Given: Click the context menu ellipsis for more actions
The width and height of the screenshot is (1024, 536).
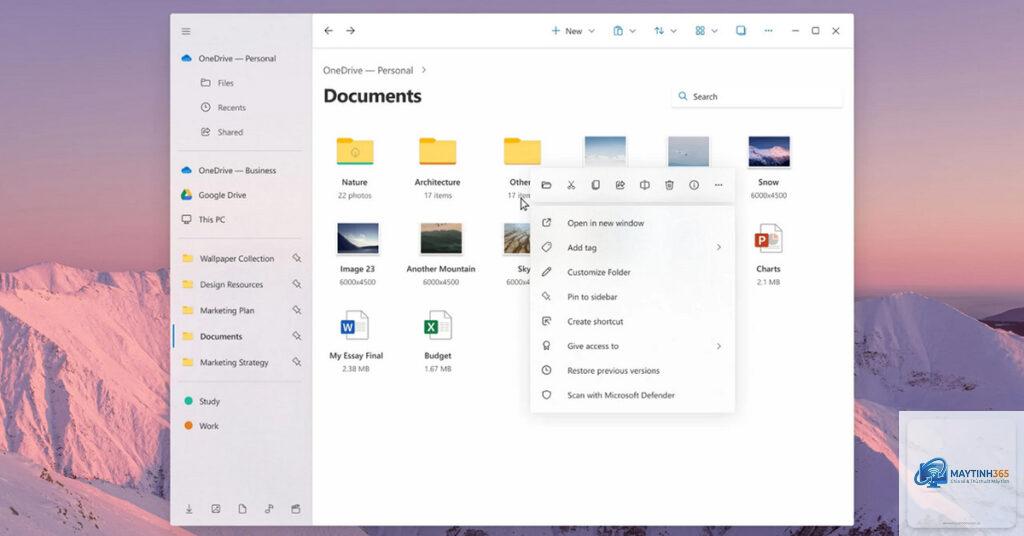Looking at the screenshot, I should (x=718, y=185).
